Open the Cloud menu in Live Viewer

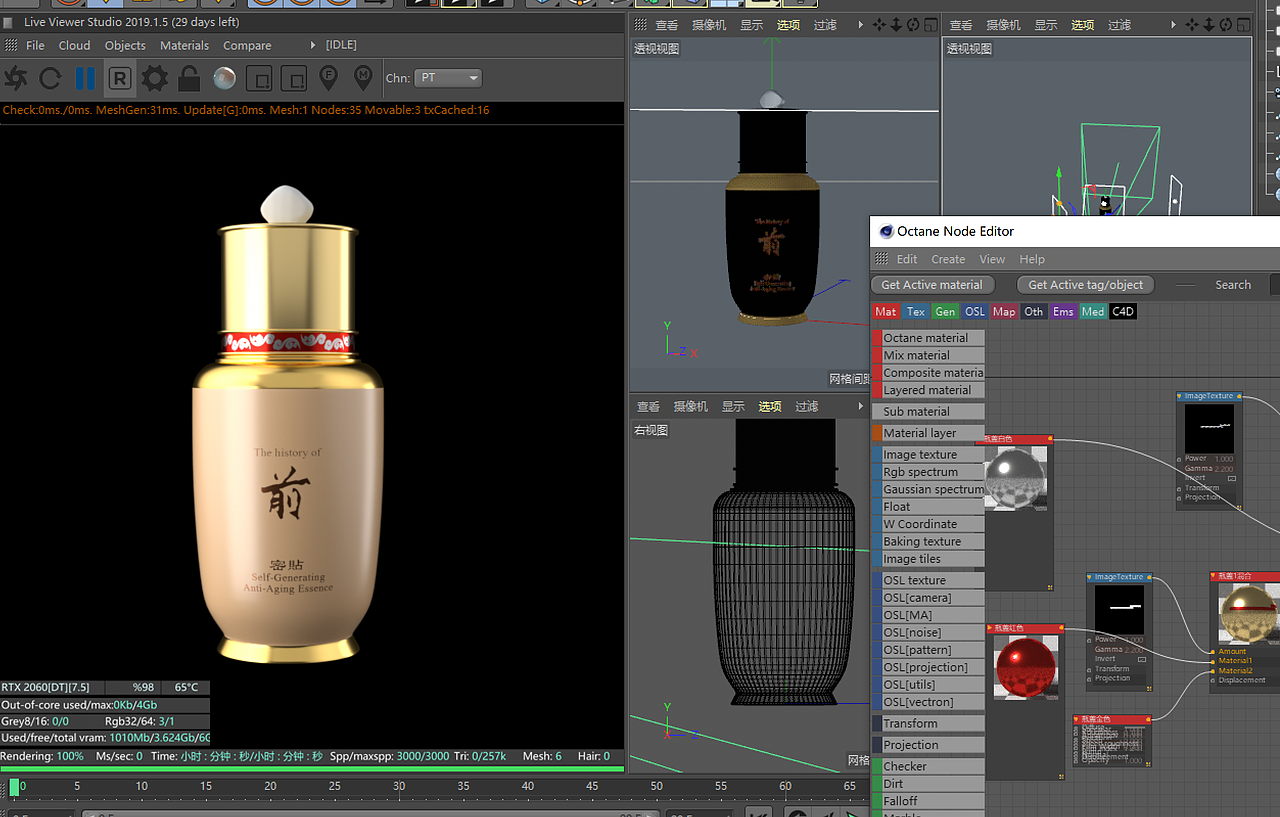(74, 45)
